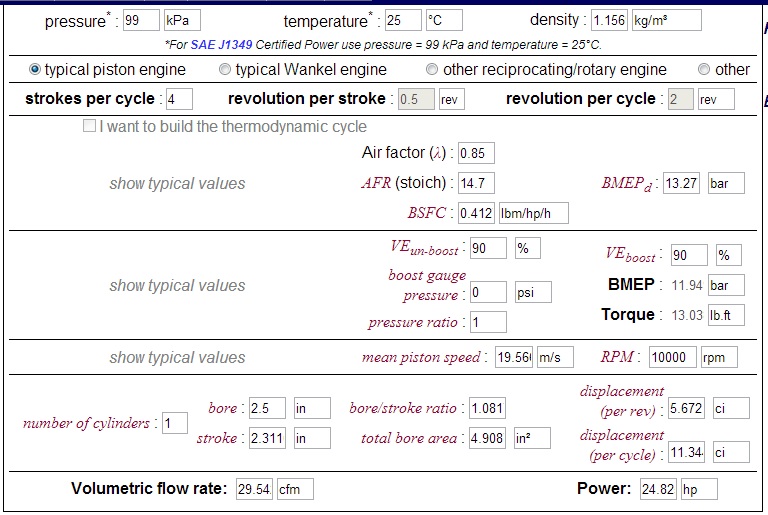Choose other reciprocating/rotary engine option
Viewport: 768px width, 515px height.
[x=432, y=70]
